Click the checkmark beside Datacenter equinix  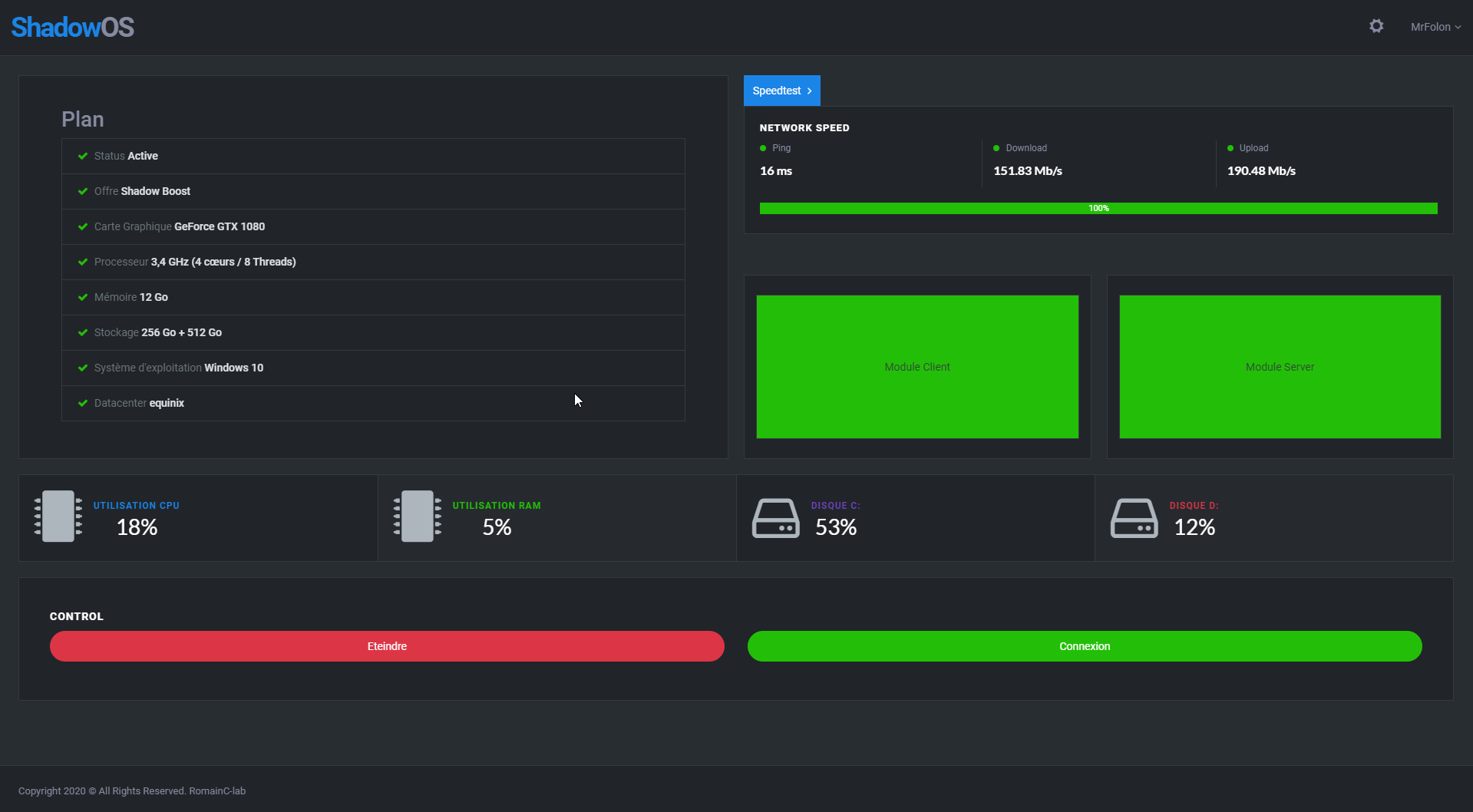click(x=83, y=403)
